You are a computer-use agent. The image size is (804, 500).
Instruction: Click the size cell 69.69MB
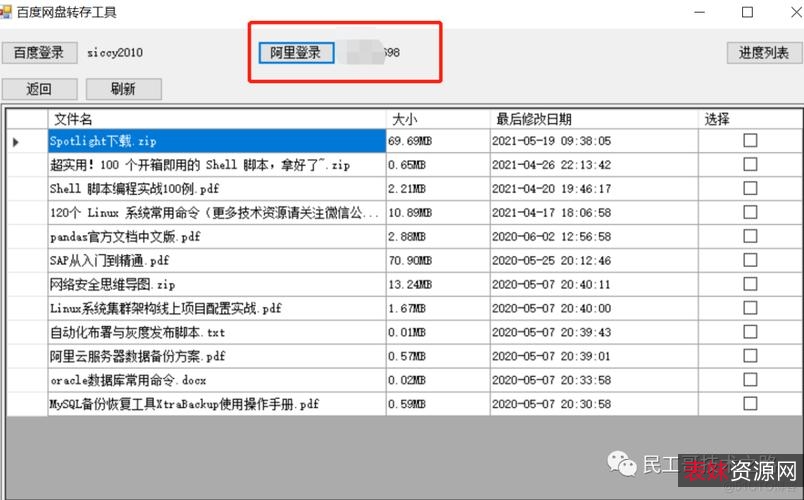click(x=438, y=141)
